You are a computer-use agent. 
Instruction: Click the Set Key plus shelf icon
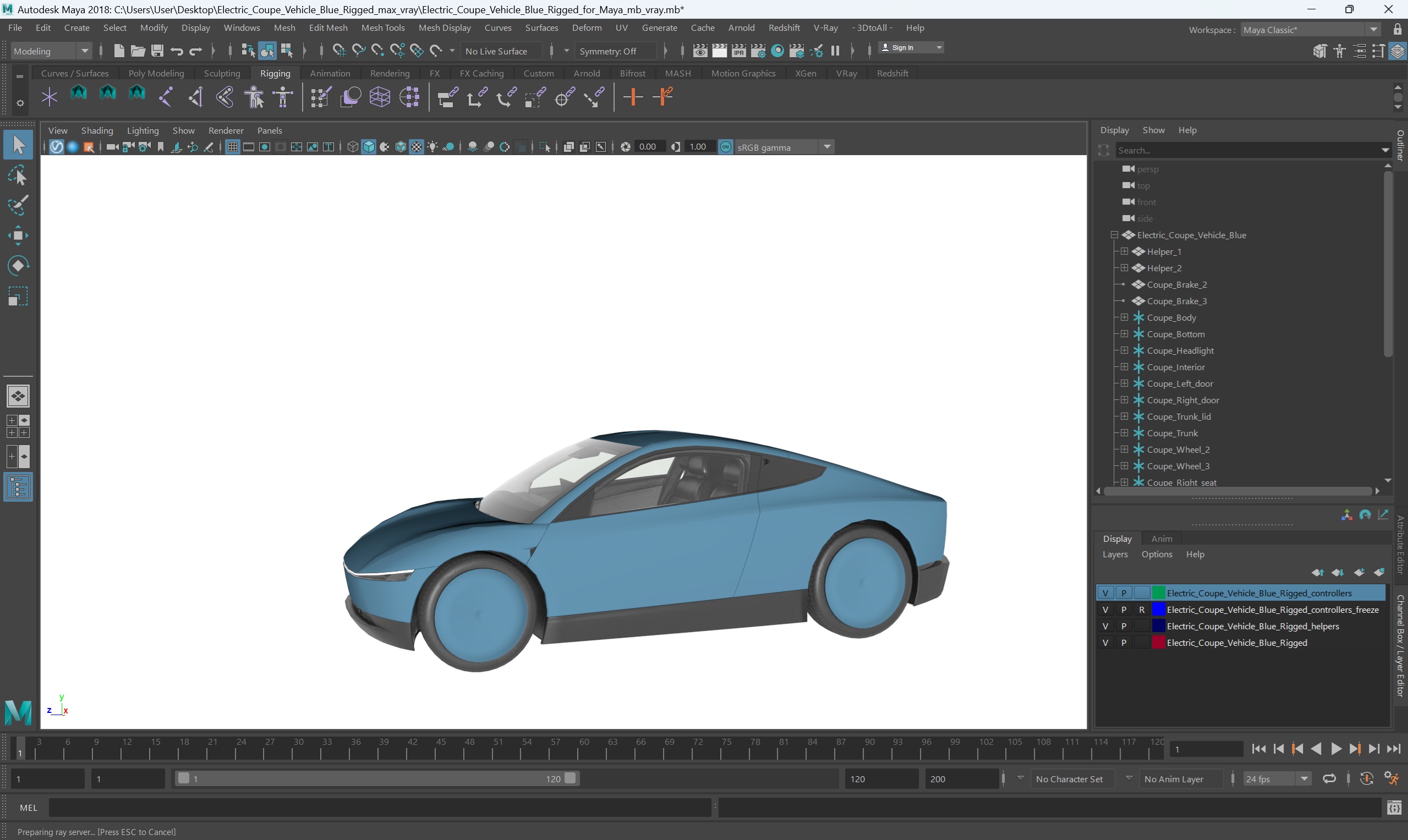tap(633, 97)
